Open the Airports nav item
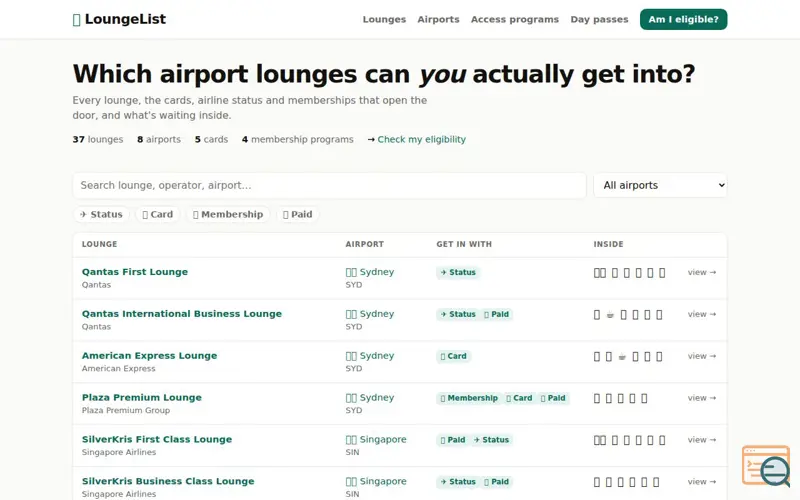 (x=438, y=19)
